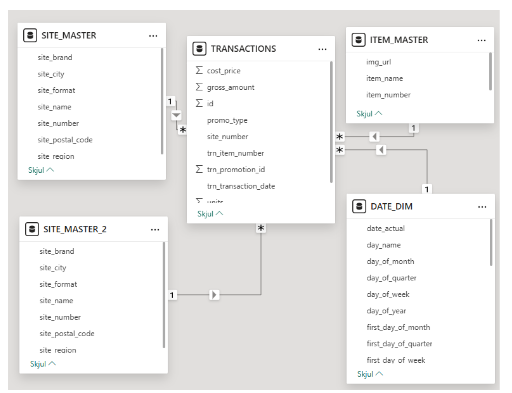Screen dimensions: 512x393
Task: Collapse ITEM_MASTER table with Skjul
Action: tap(369, 114)
